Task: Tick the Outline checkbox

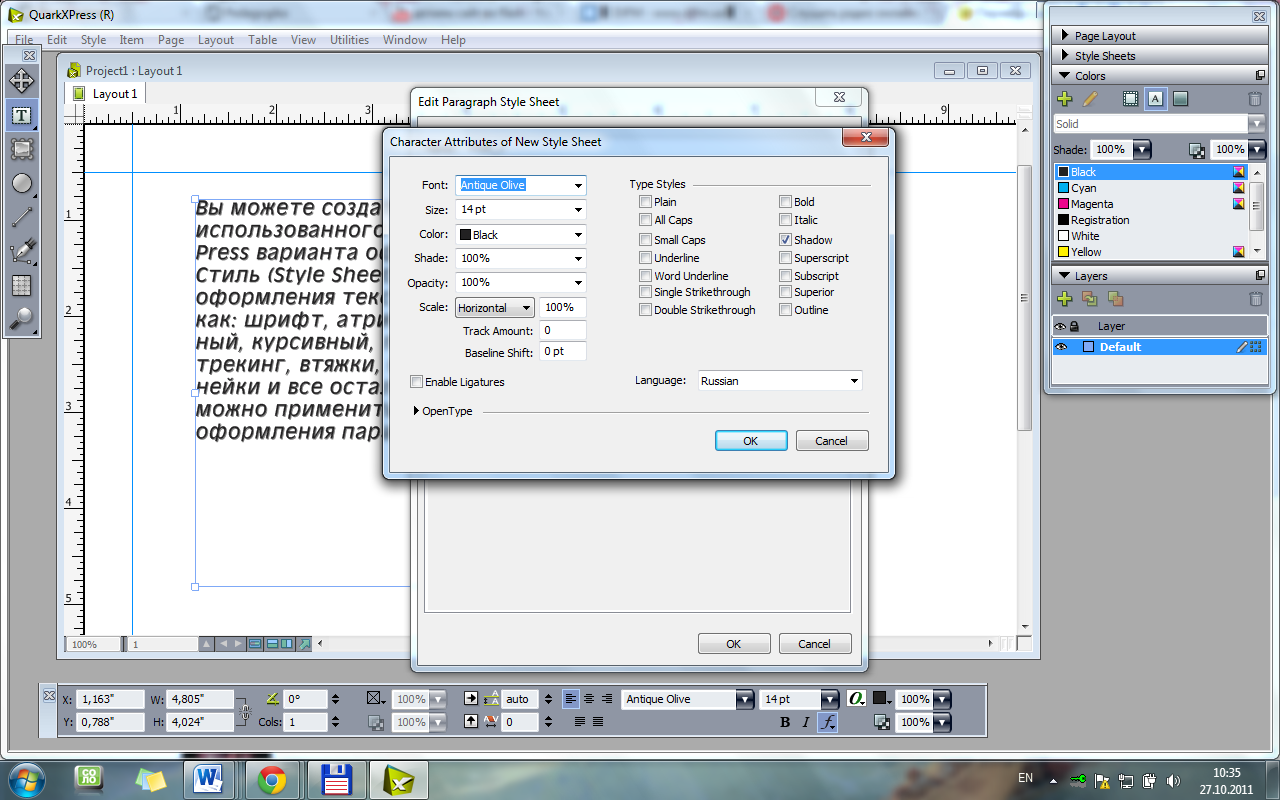Action: coord(785,310)
